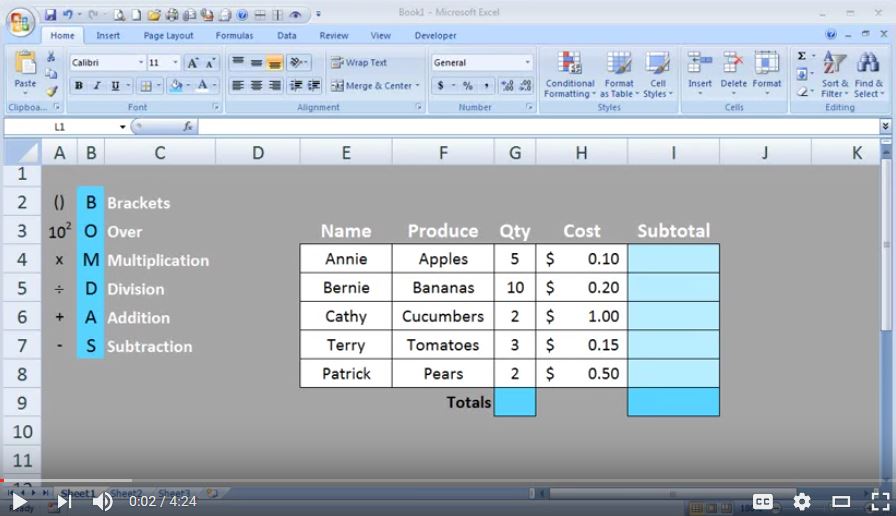Click the Format cells button
Screen dimensions: 896x516
click(767, 72)
